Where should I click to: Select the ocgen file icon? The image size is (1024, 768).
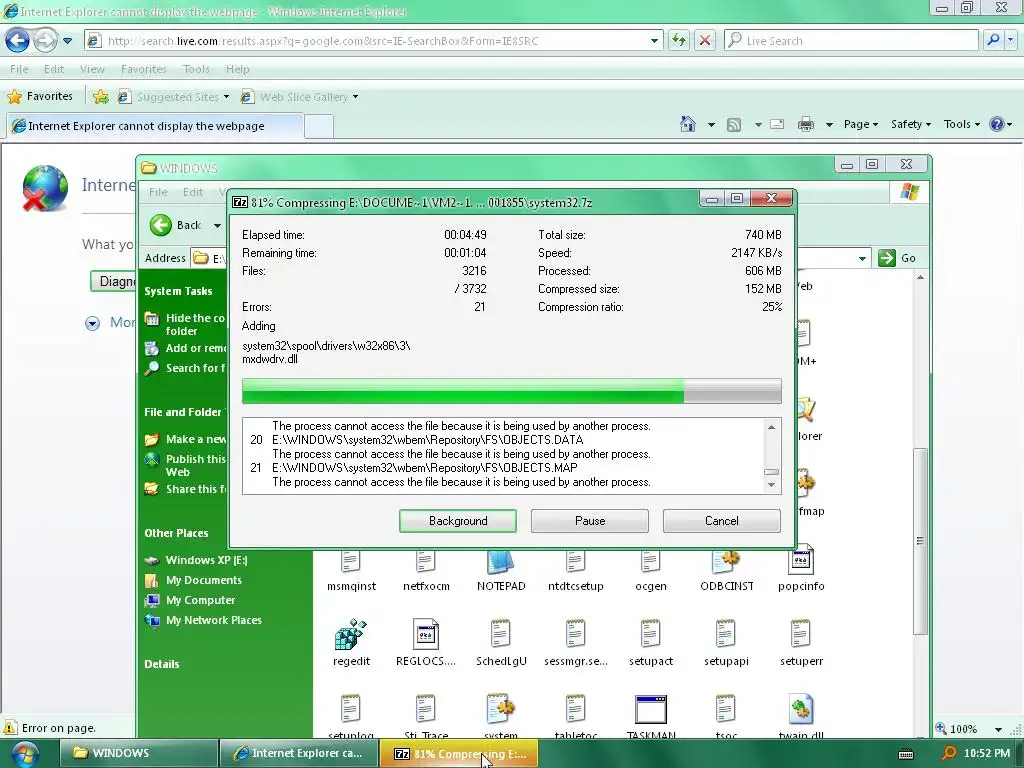tap(651, 570)
